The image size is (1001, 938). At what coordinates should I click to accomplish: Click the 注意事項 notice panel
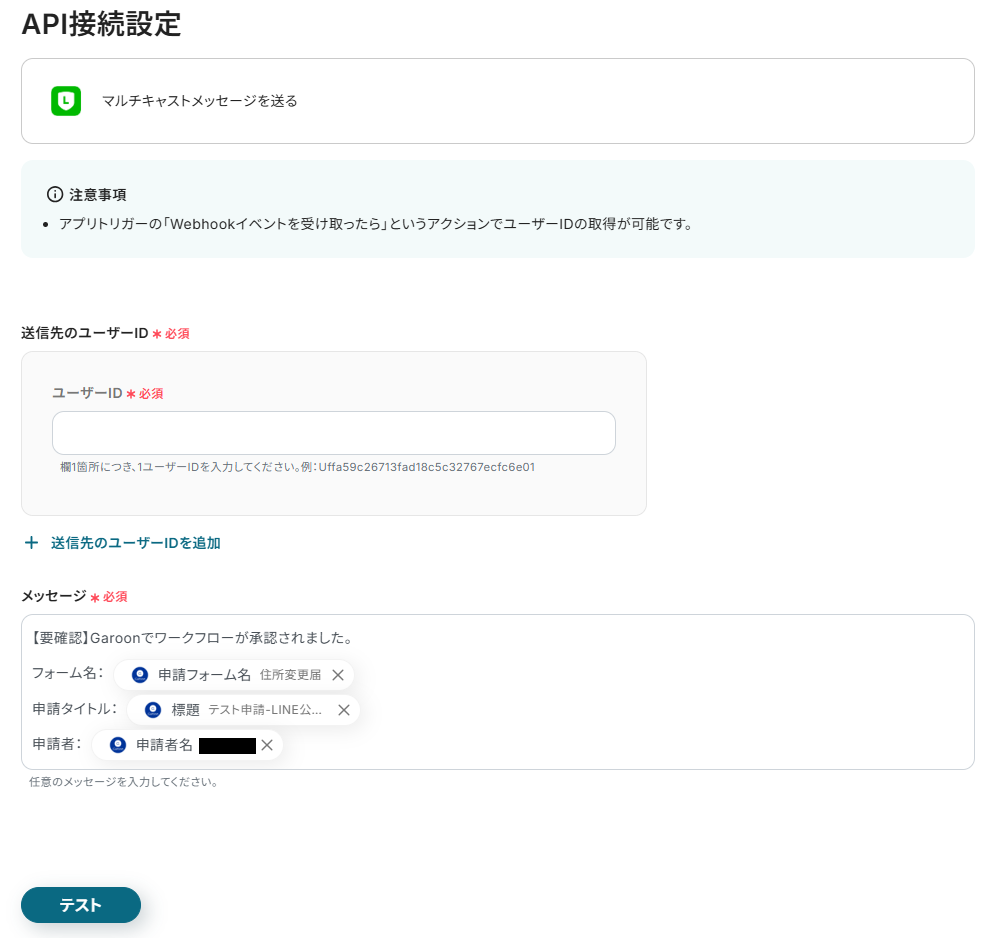[x=497, y=207]
